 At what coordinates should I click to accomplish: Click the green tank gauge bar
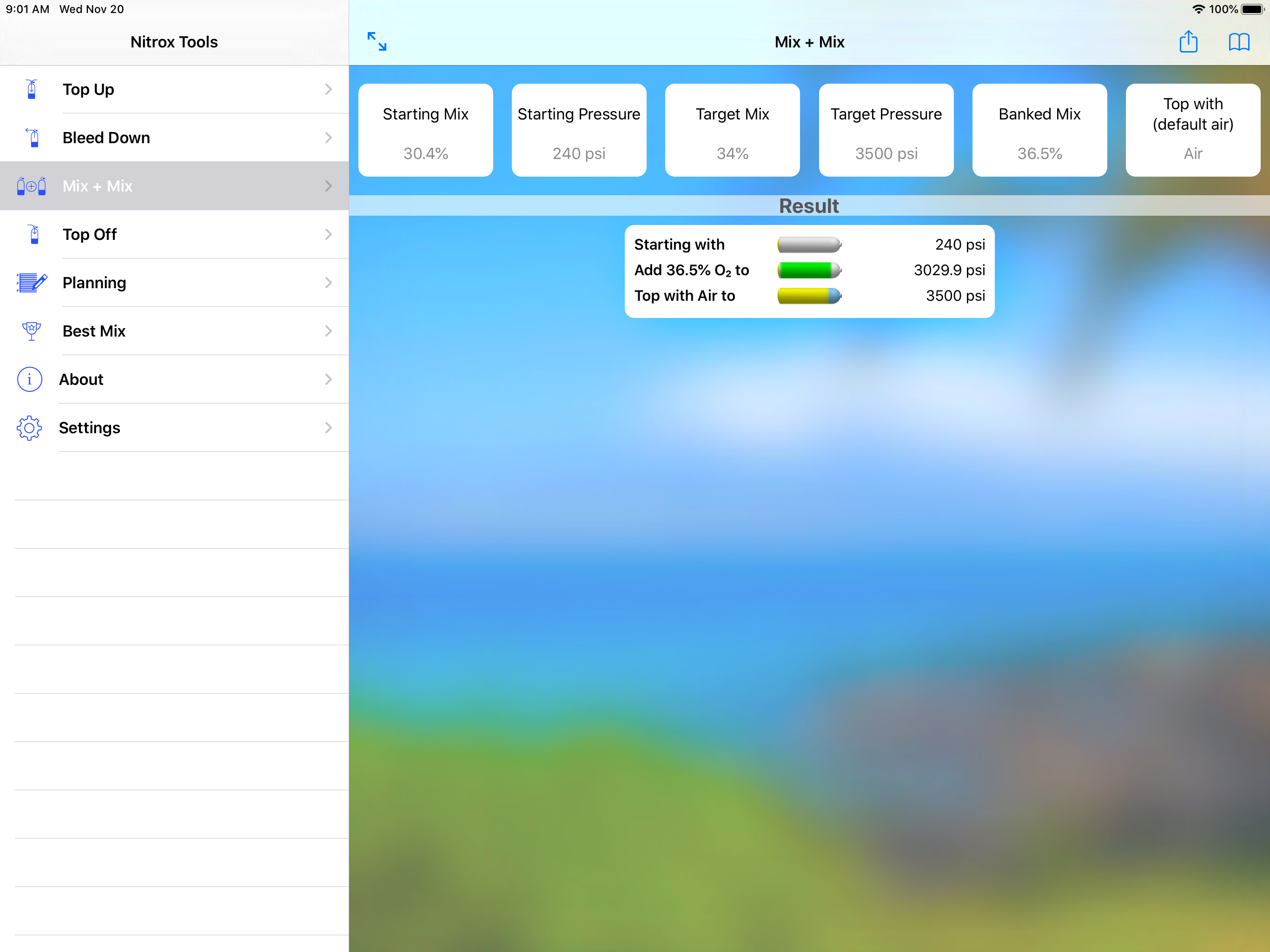(809, 270)
